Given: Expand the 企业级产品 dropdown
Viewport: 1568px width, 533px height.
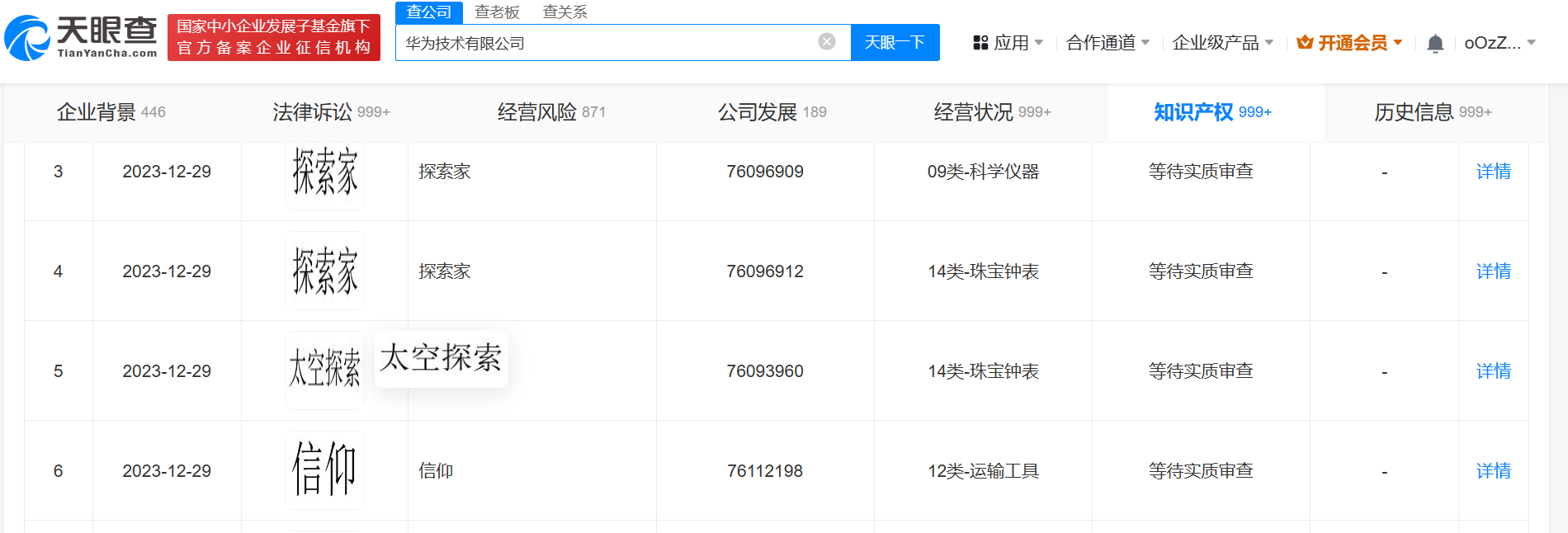Looking at the screenshot, I should pos(1223,43).
